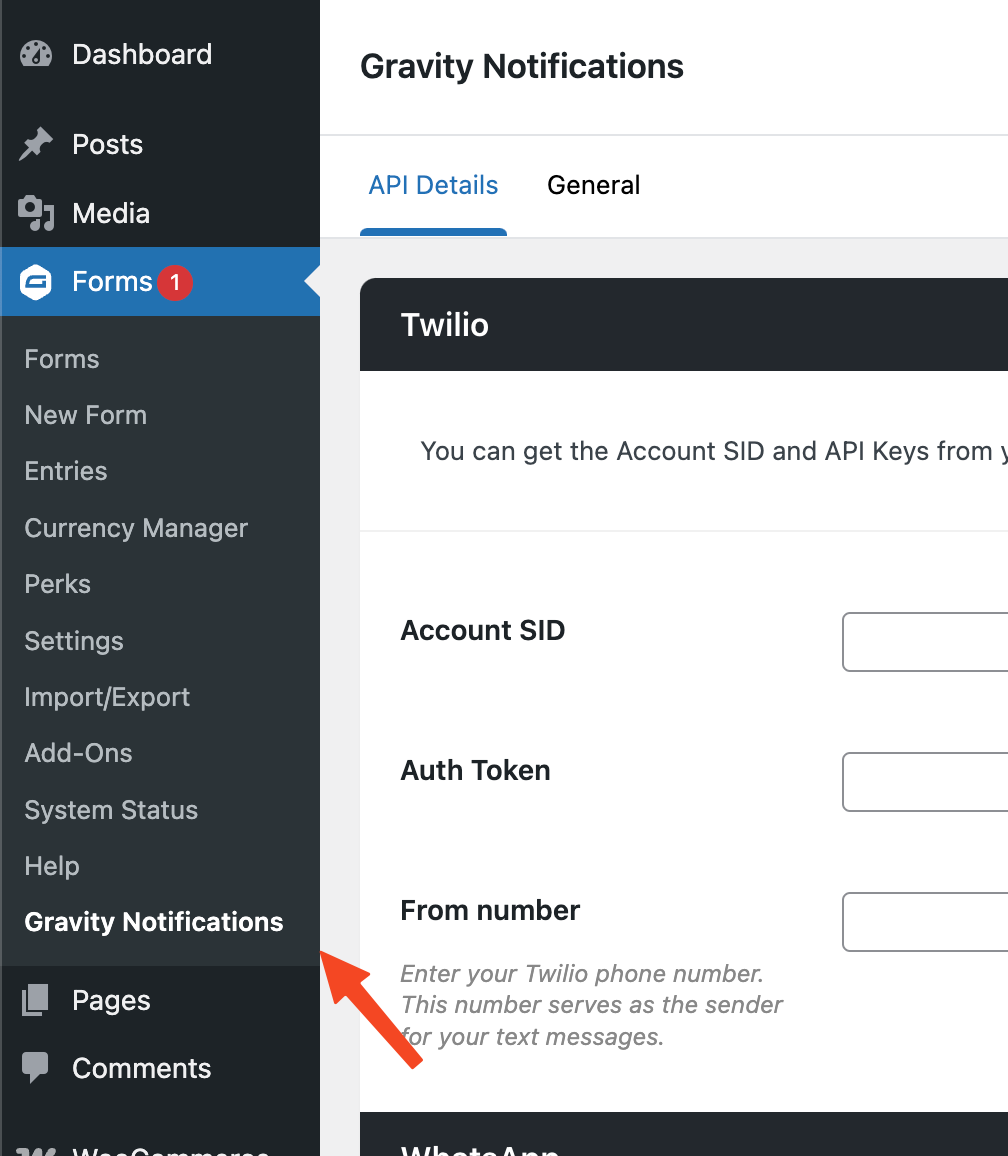This screenshot has height=1156, width=1008.
Task: Switch to the General tab
Action: [x=593, y=185]
